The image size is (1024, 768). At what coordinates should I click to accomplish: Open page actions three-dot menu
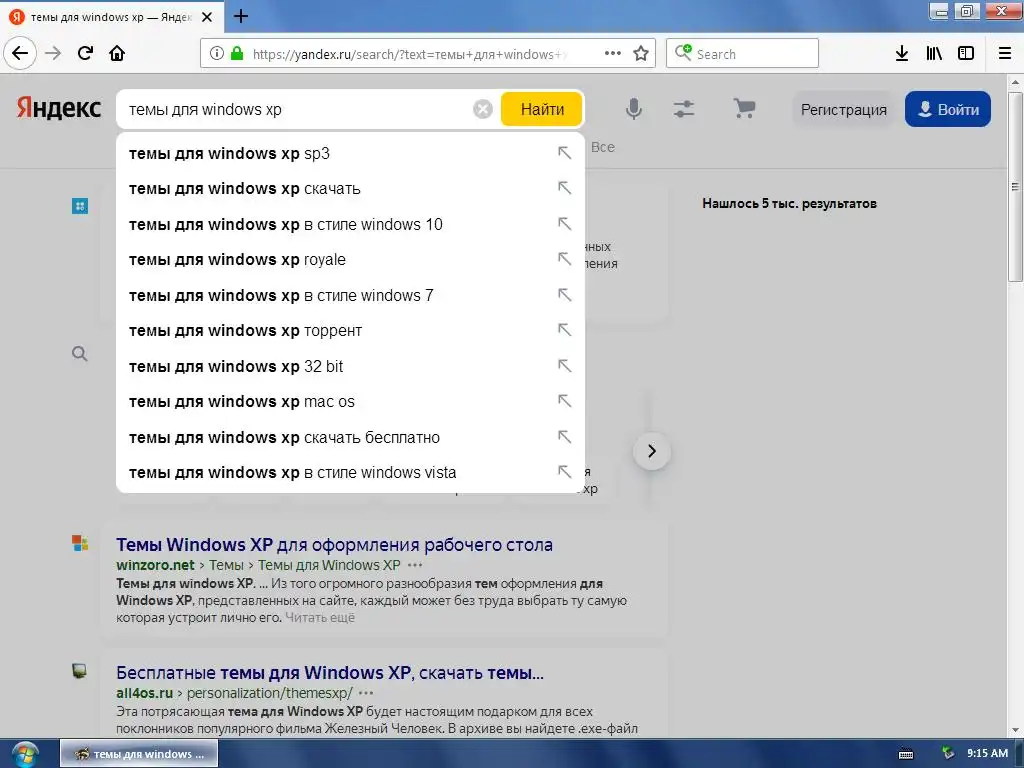(x=613, y=53)
